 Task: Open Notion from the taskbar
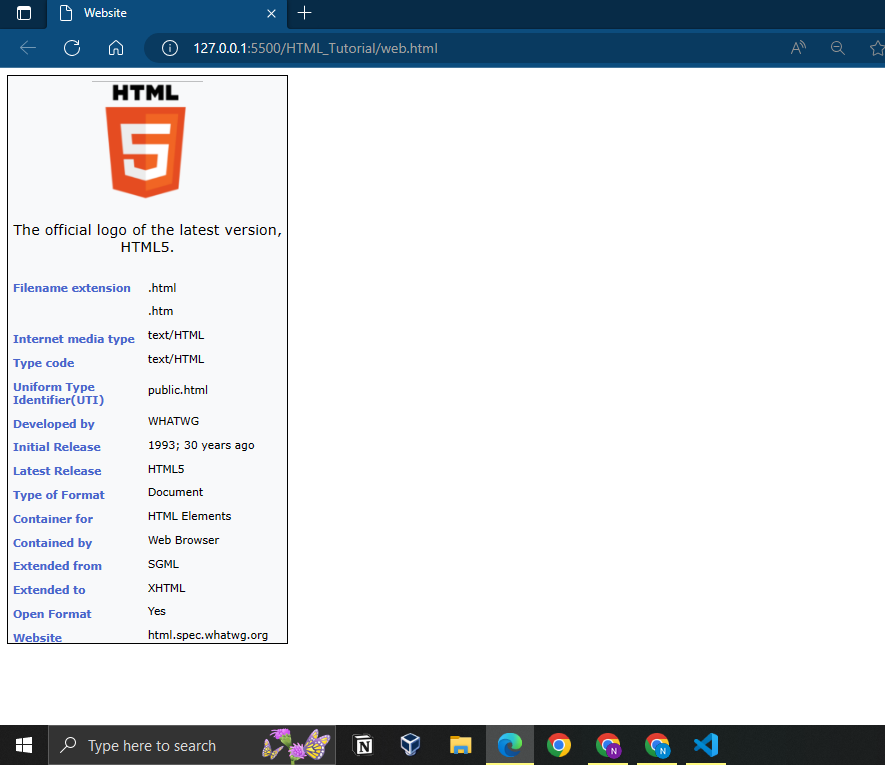(362, 745)
